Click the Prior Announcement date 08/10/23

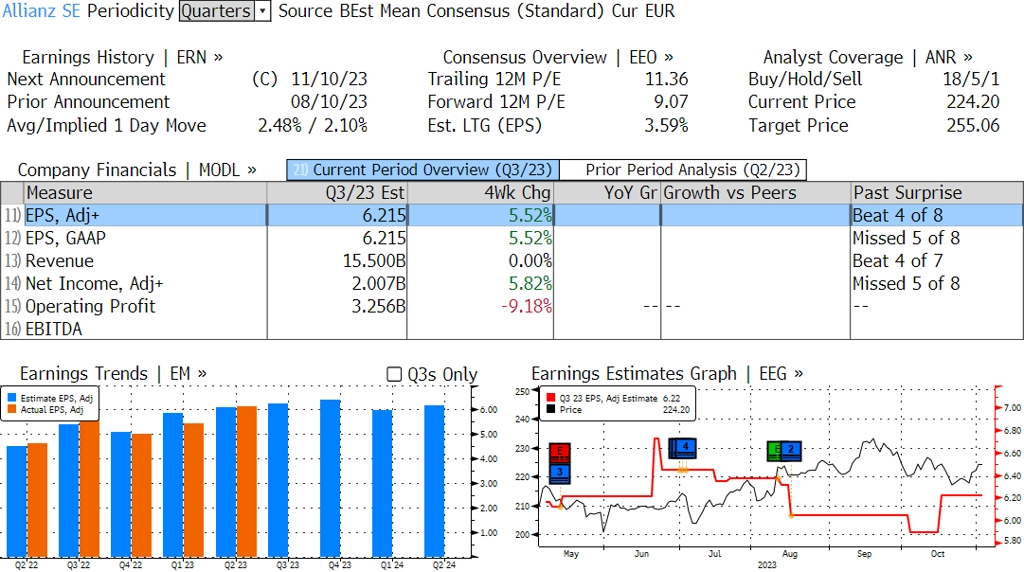tap(329, 102)
